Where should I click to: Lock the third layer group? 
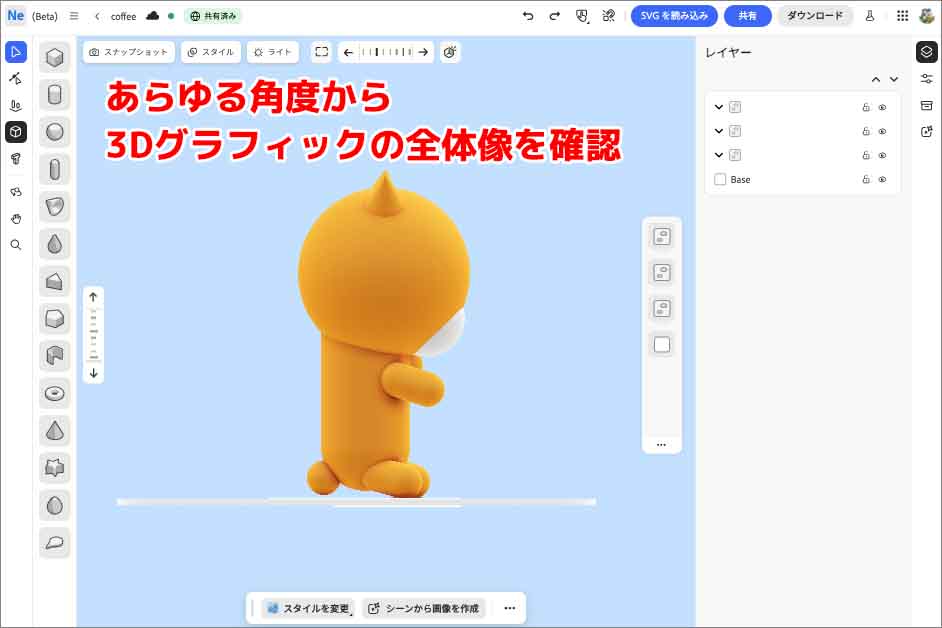(866, 155)
